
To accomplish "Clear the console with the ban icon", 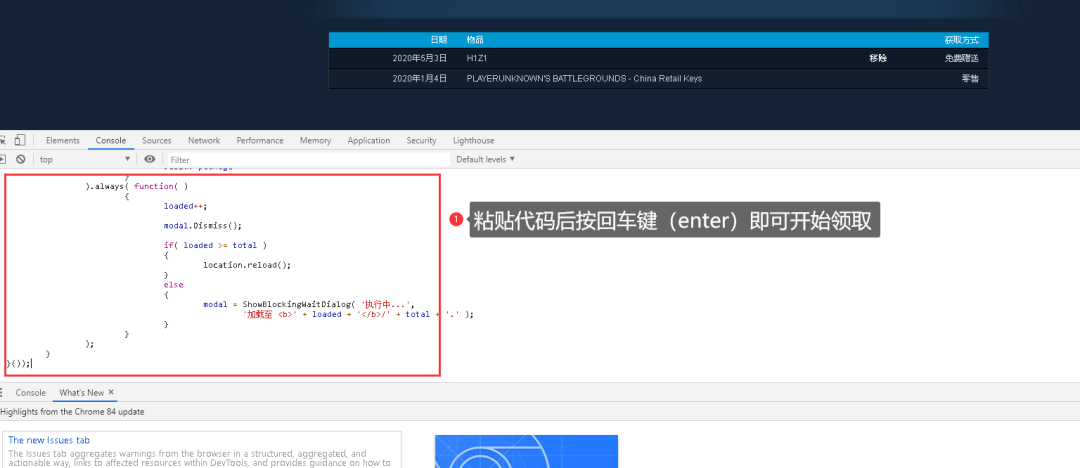I will (x=20, y=159).
